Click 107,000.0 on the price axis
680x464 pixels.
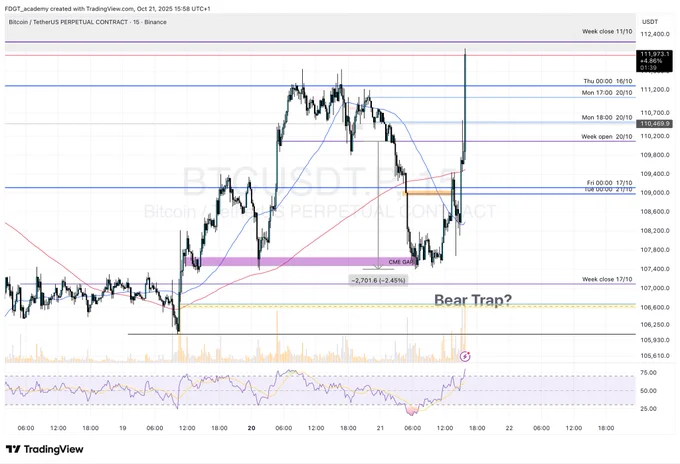coord(655,288)
